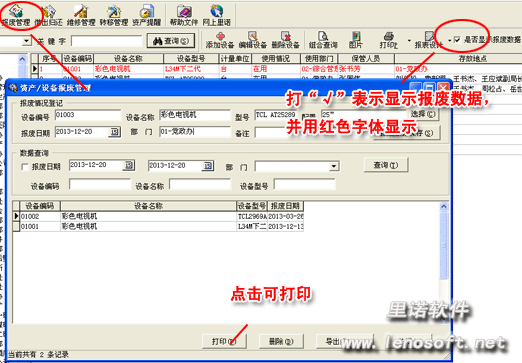Select row 01001 in scrap list
Screen dimensions: 522x363
158,227
